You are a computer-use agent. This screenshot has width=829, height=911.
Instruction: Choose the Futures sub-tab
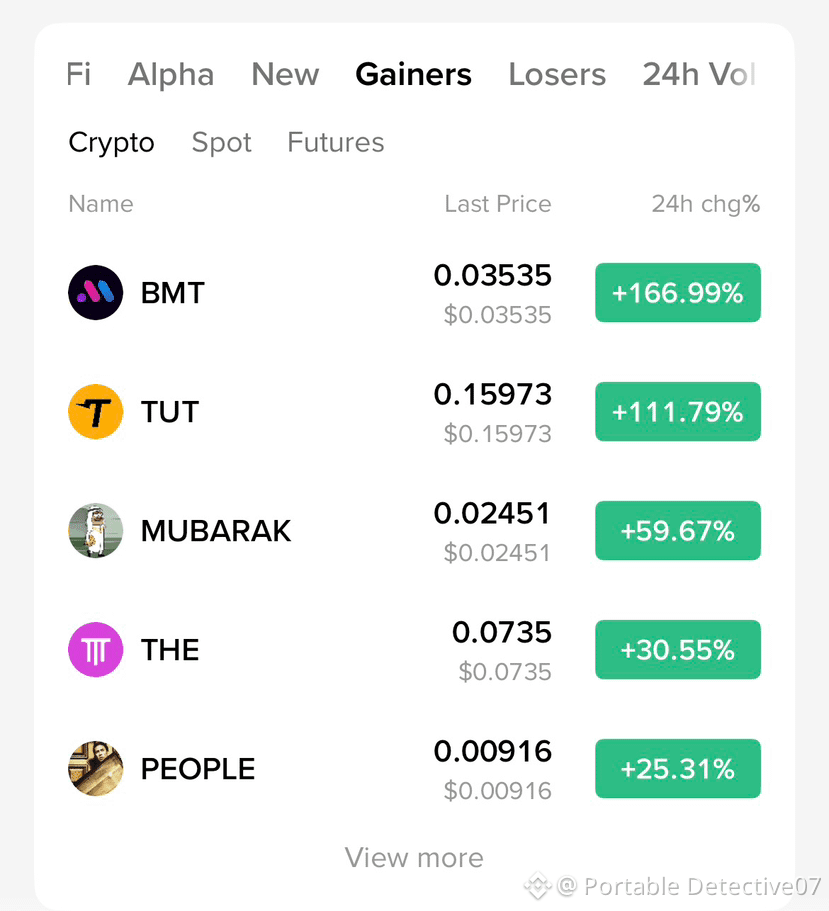[x=336, y=142]
